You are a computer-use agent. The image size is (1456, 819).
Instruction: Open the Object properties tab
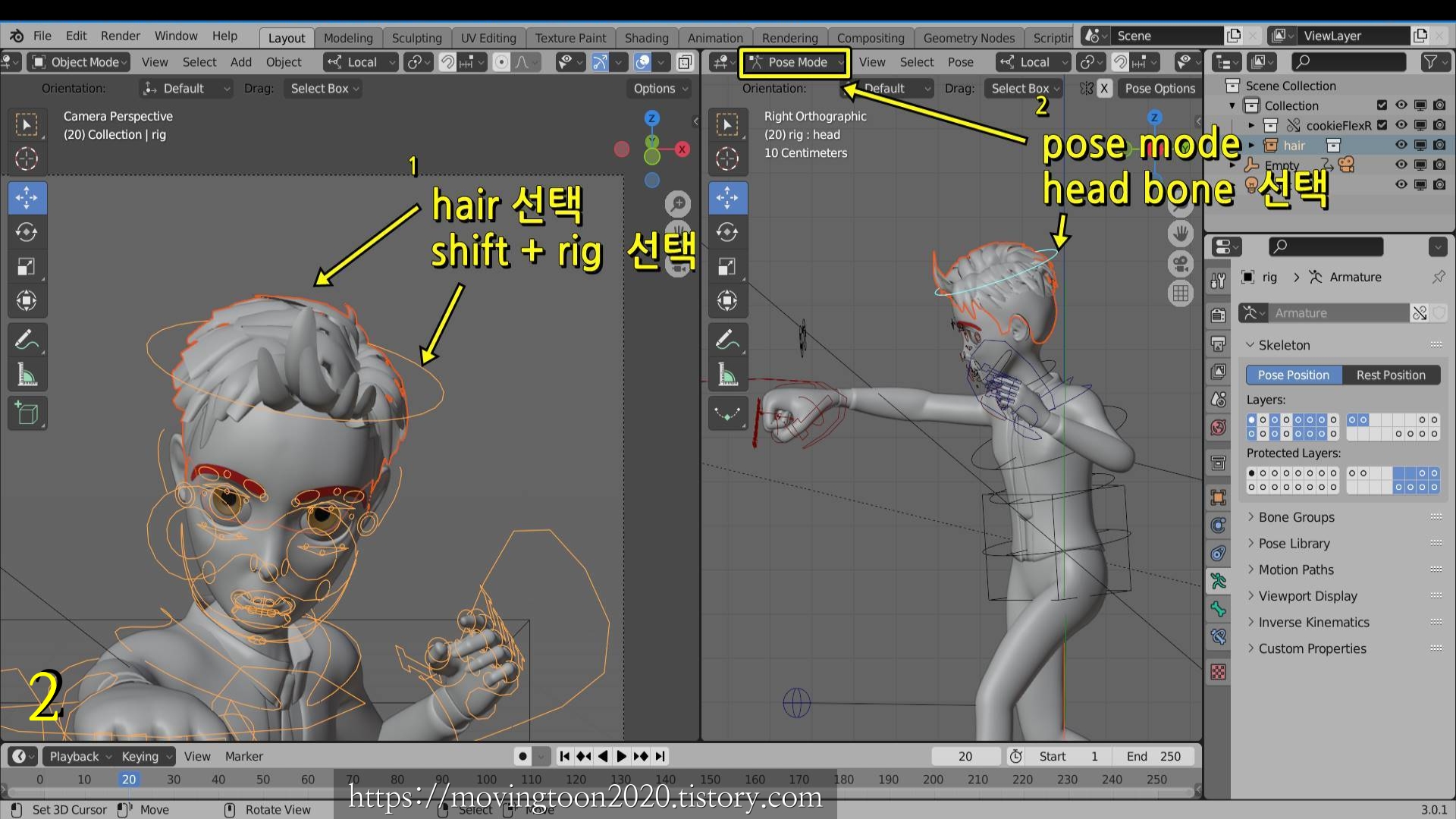pyautogui.click(x=1218, y=497)
